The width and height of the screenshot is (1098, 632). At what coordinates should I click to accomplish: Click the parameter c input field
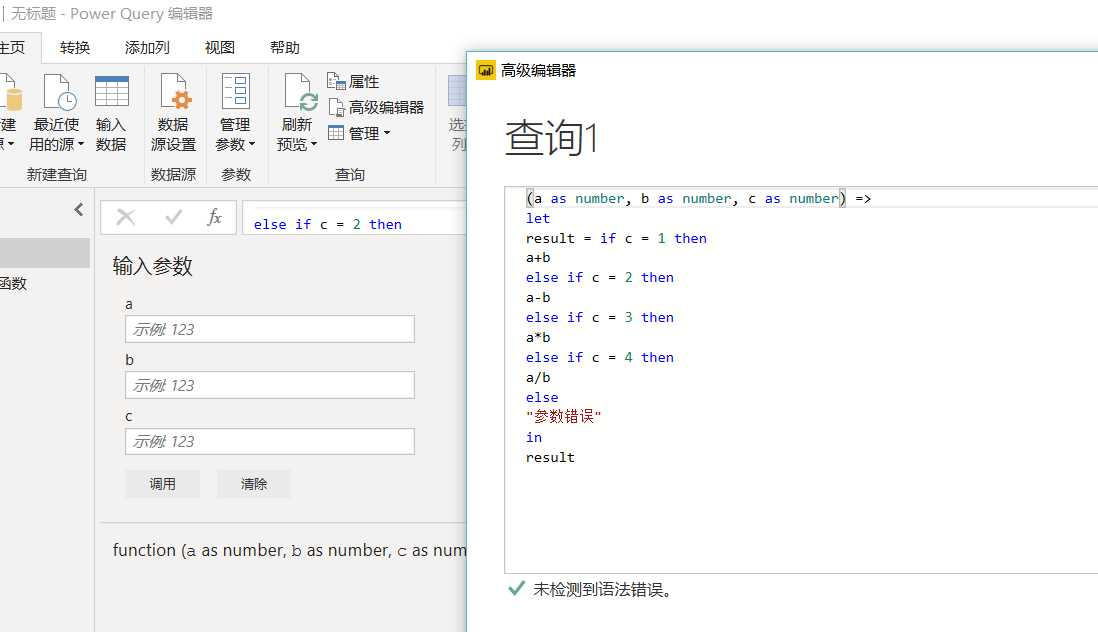[270, 442]
